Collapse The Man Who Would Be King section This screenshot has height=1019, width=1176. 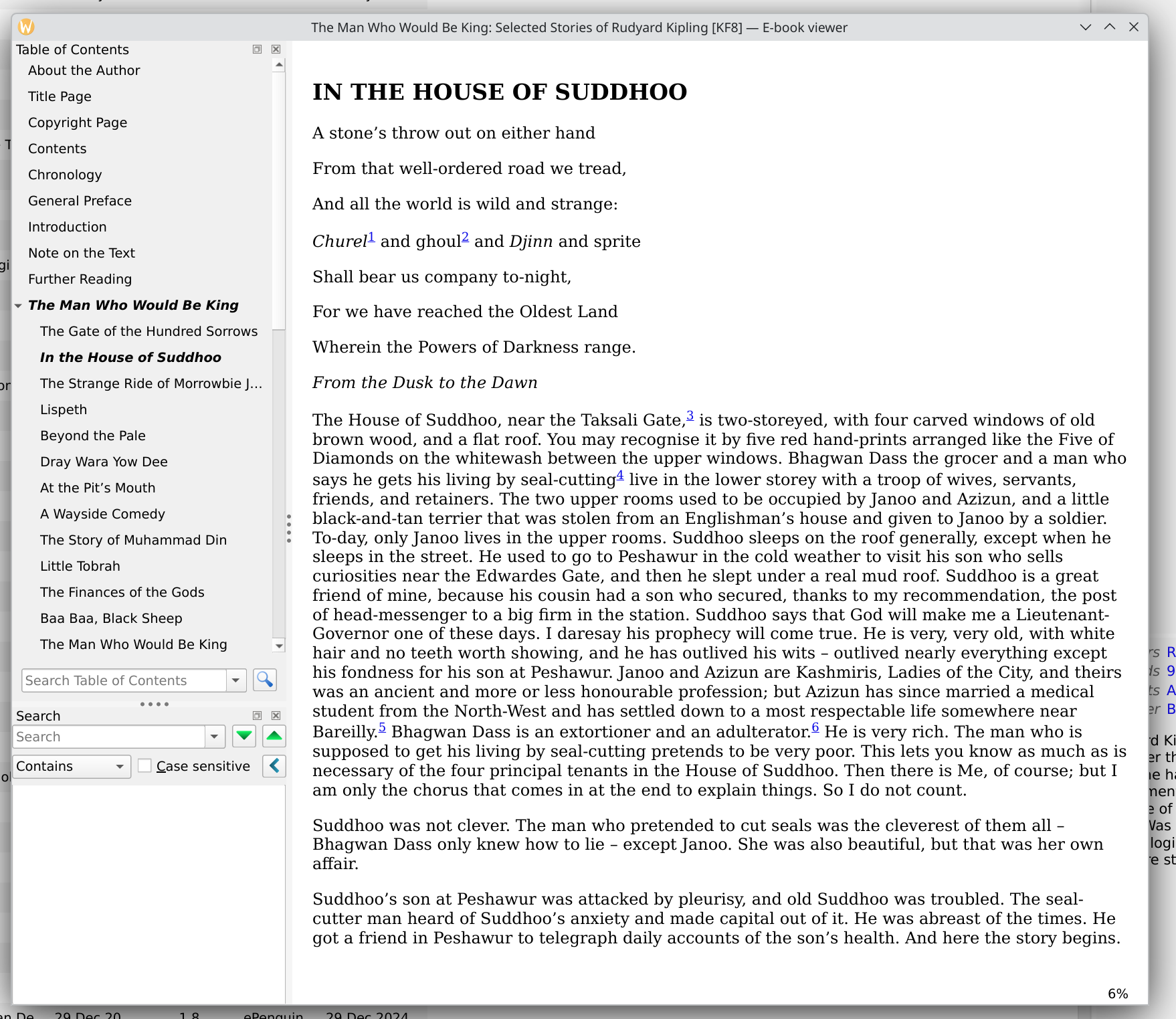[18, 306]
